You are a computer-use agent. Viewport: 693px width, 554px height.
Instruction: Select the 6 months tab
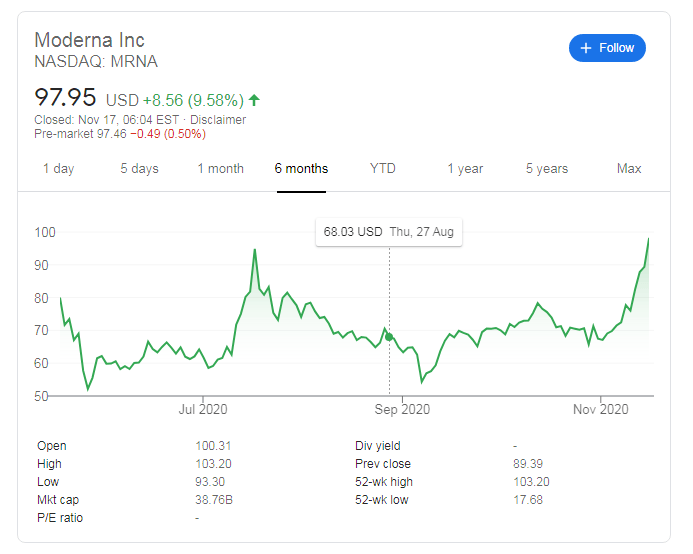(x=301, y=168)
